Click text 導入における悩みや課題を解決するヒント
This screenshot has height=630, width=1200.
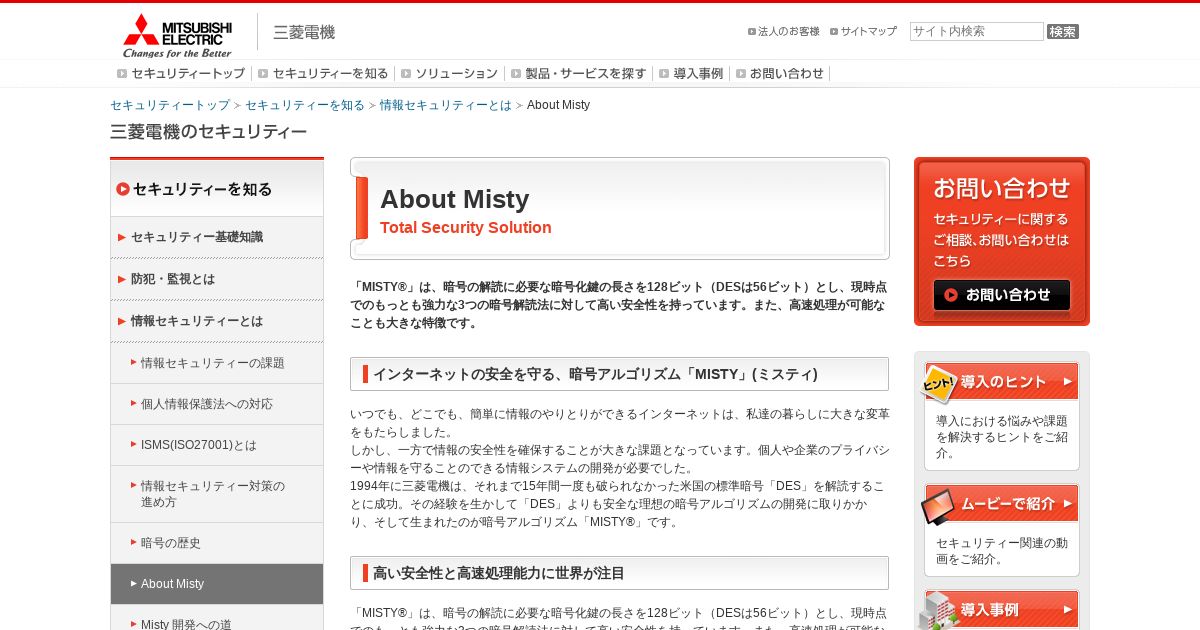pos(1002,437)
